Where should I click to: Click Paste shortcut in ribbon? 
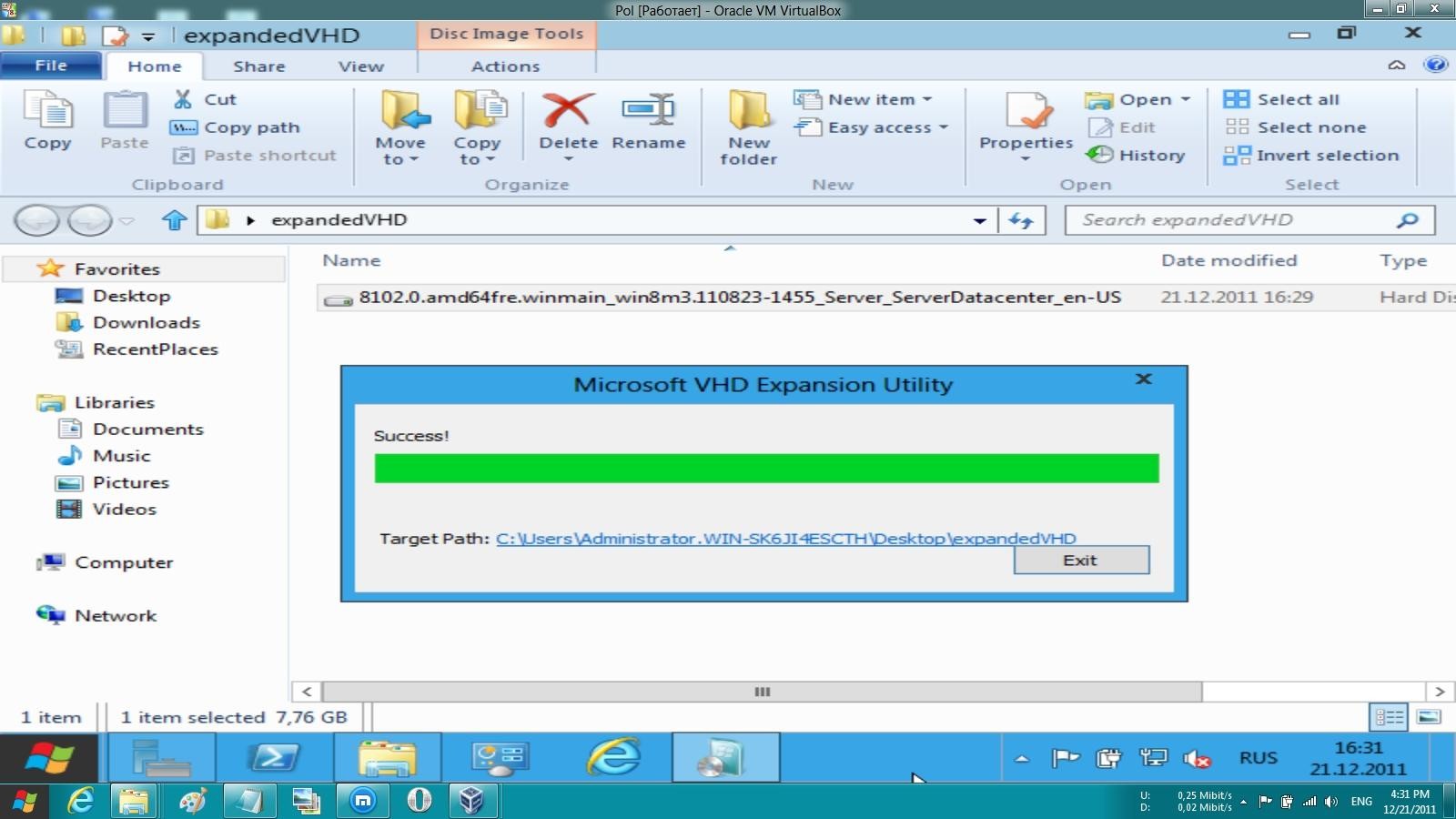pyautogui.click(x=255, y=156)
